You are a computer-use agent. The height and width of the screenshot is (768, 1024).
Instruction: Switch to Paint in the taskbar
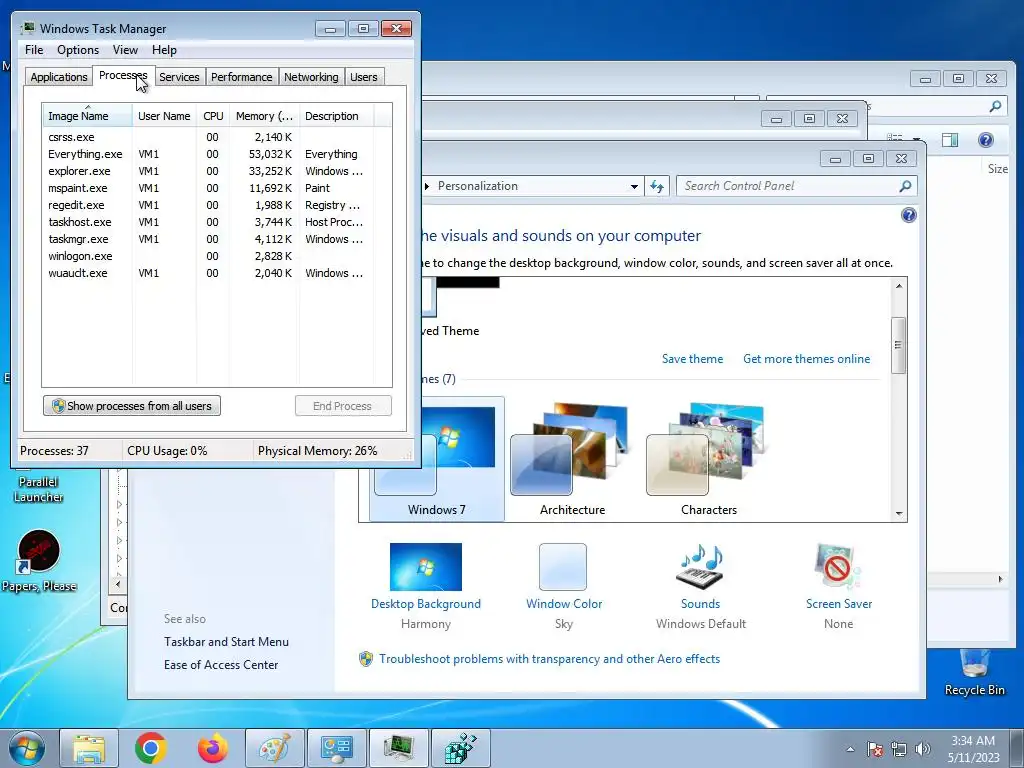coord(274,748)
